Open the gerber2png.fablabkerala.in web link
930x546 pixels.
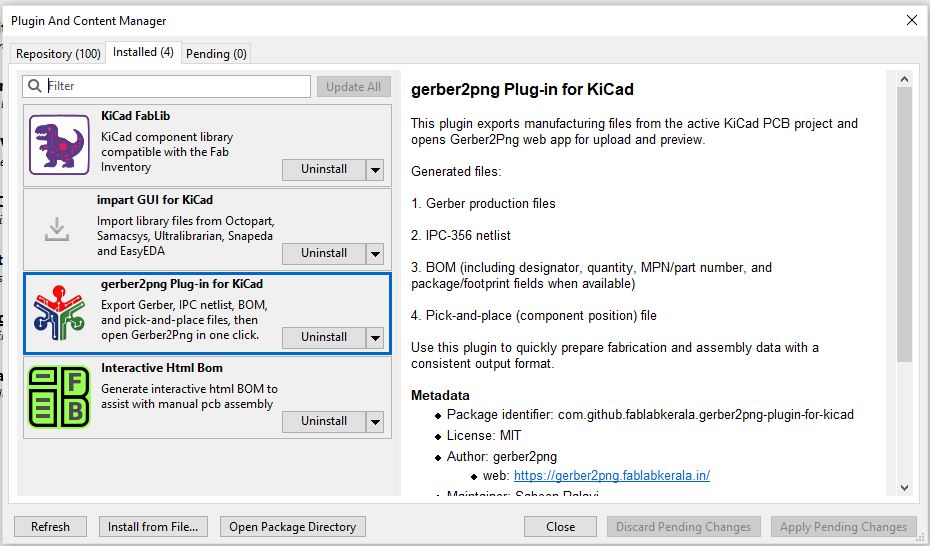click(x=611, y=476)
